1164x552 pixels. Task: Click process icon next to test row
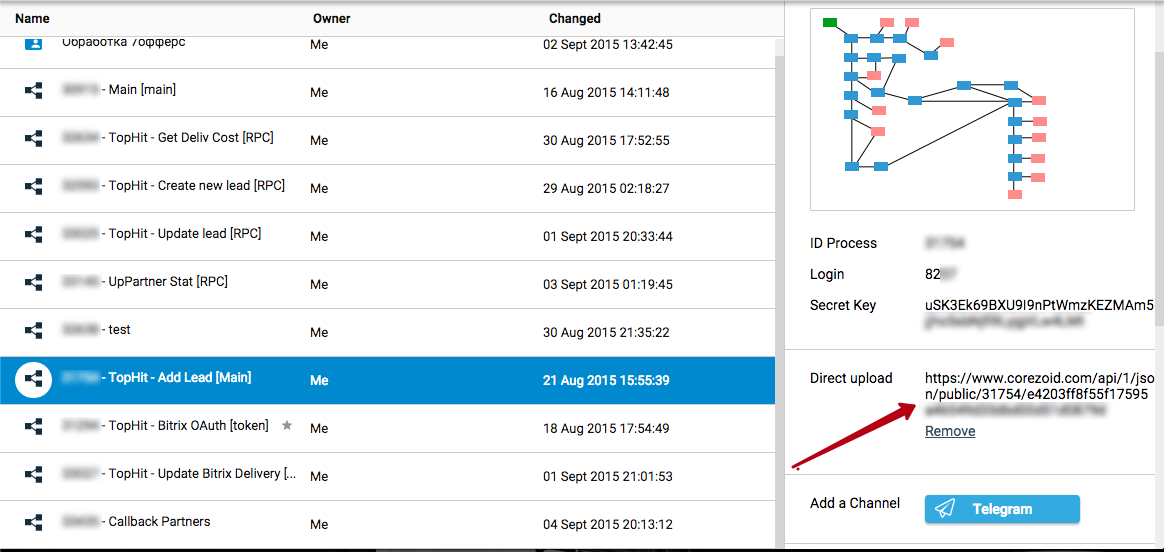[33, 330]
